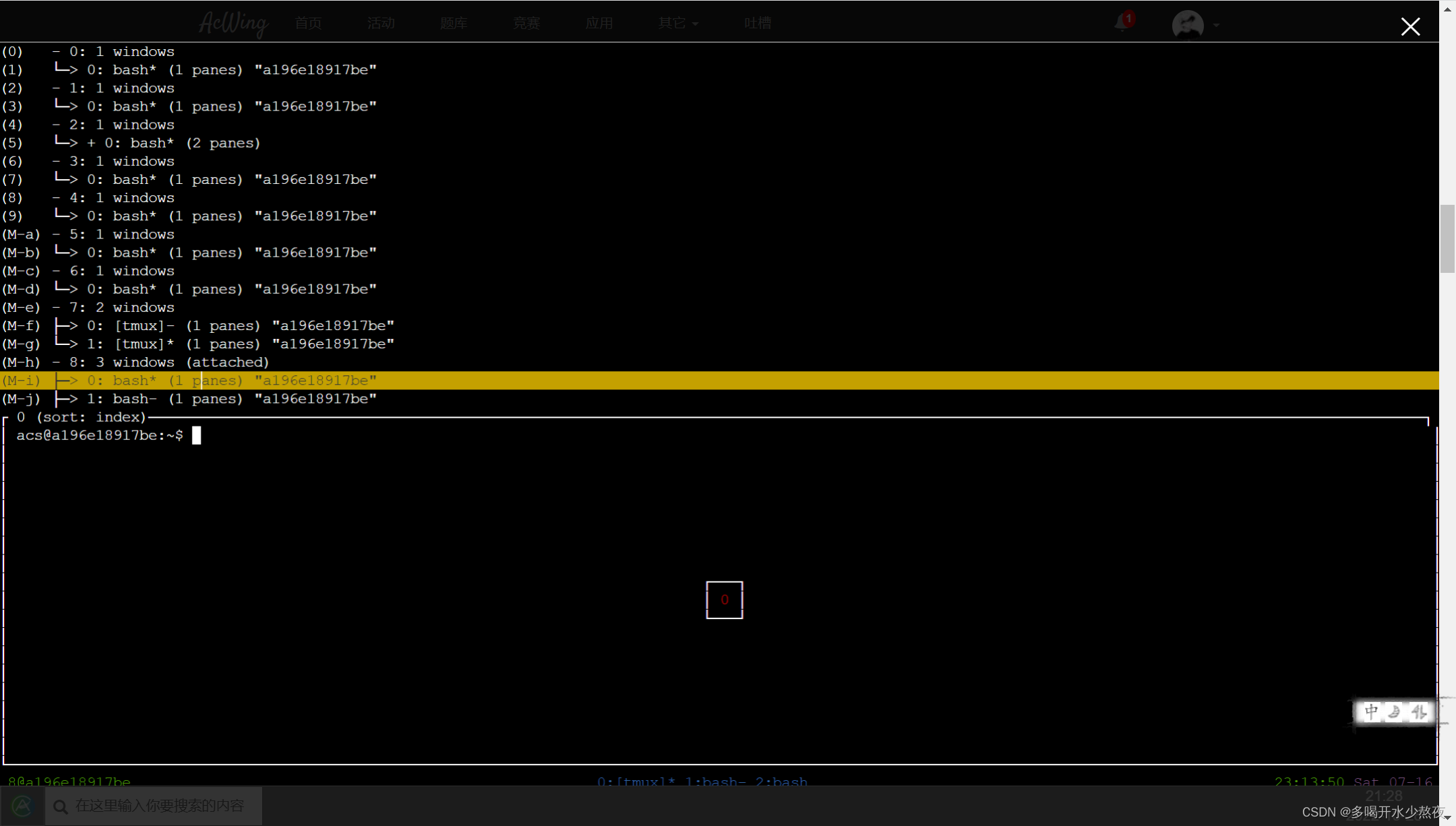Open the 题库 navigation item
This screenshot has height=826, width=1456.
coord(454,24)
